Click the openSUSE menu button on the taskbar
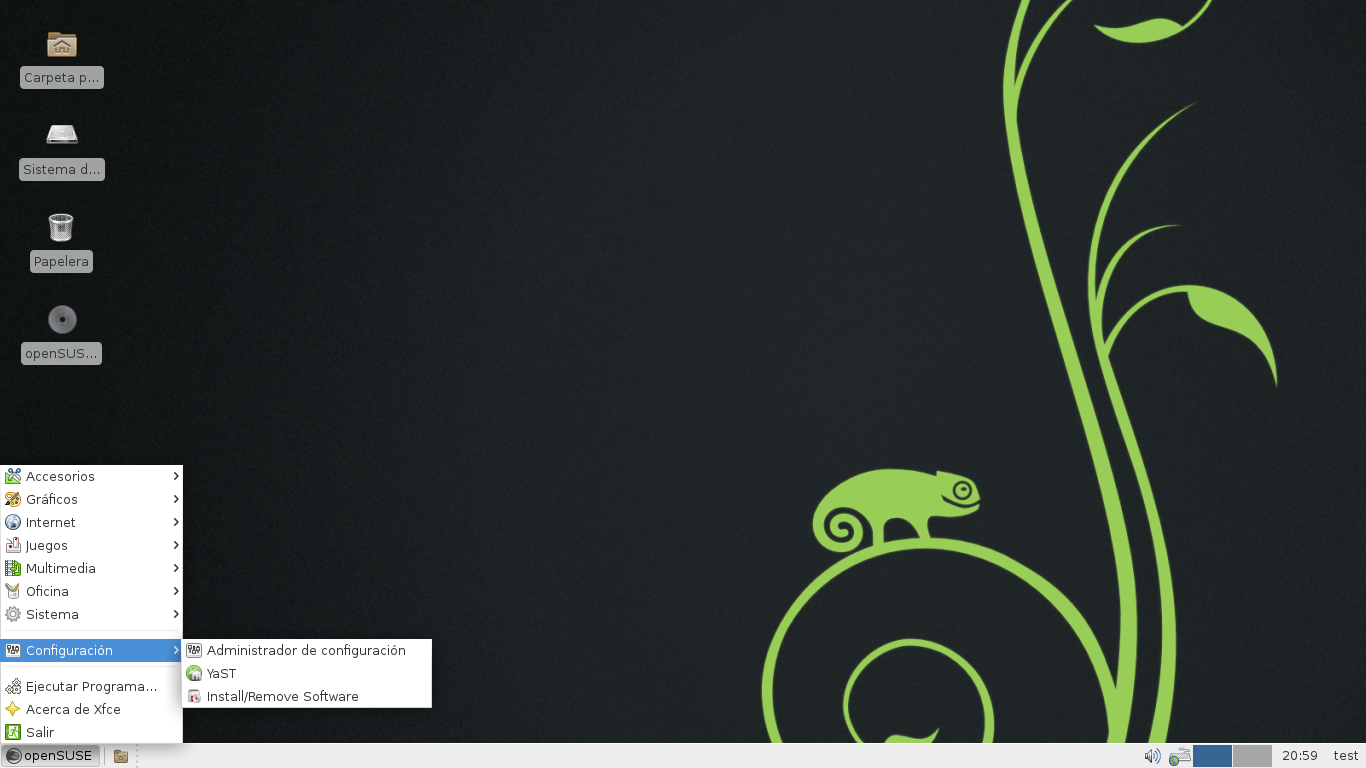 48,755
